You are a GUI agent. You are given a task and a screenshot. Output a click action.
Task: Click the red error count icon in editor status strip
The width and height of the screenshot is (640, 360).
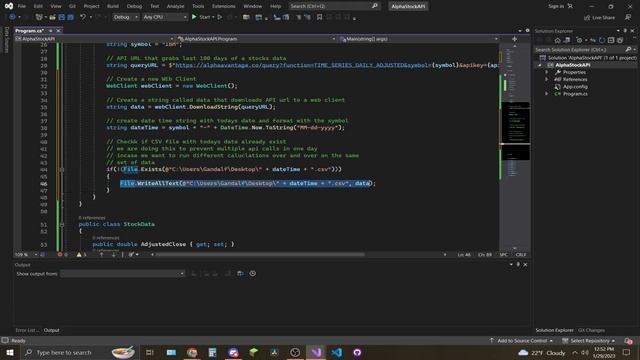click(60, 254)
